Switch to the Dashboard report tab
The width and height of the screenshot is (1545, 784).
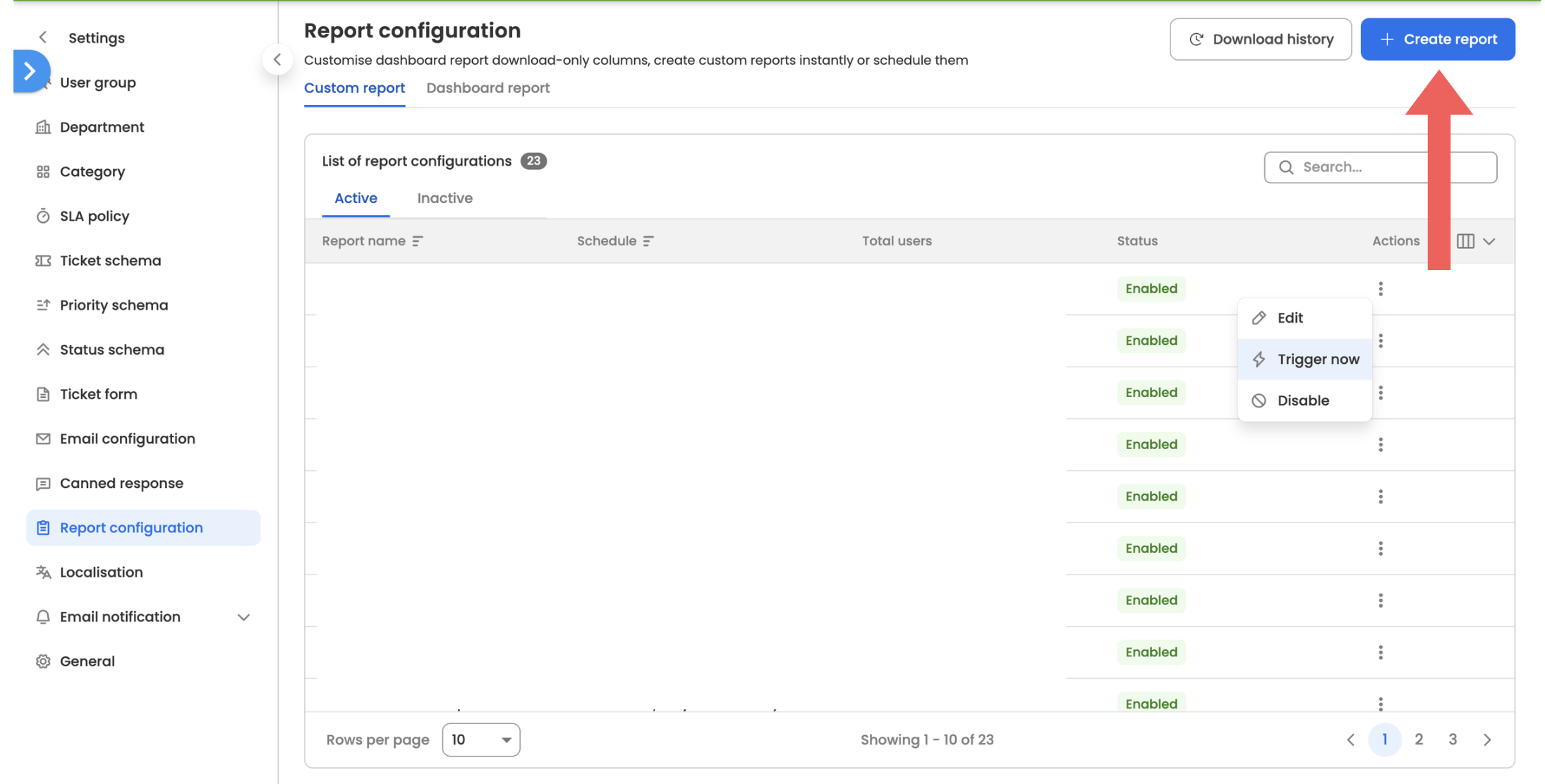(x=487, y=88)
